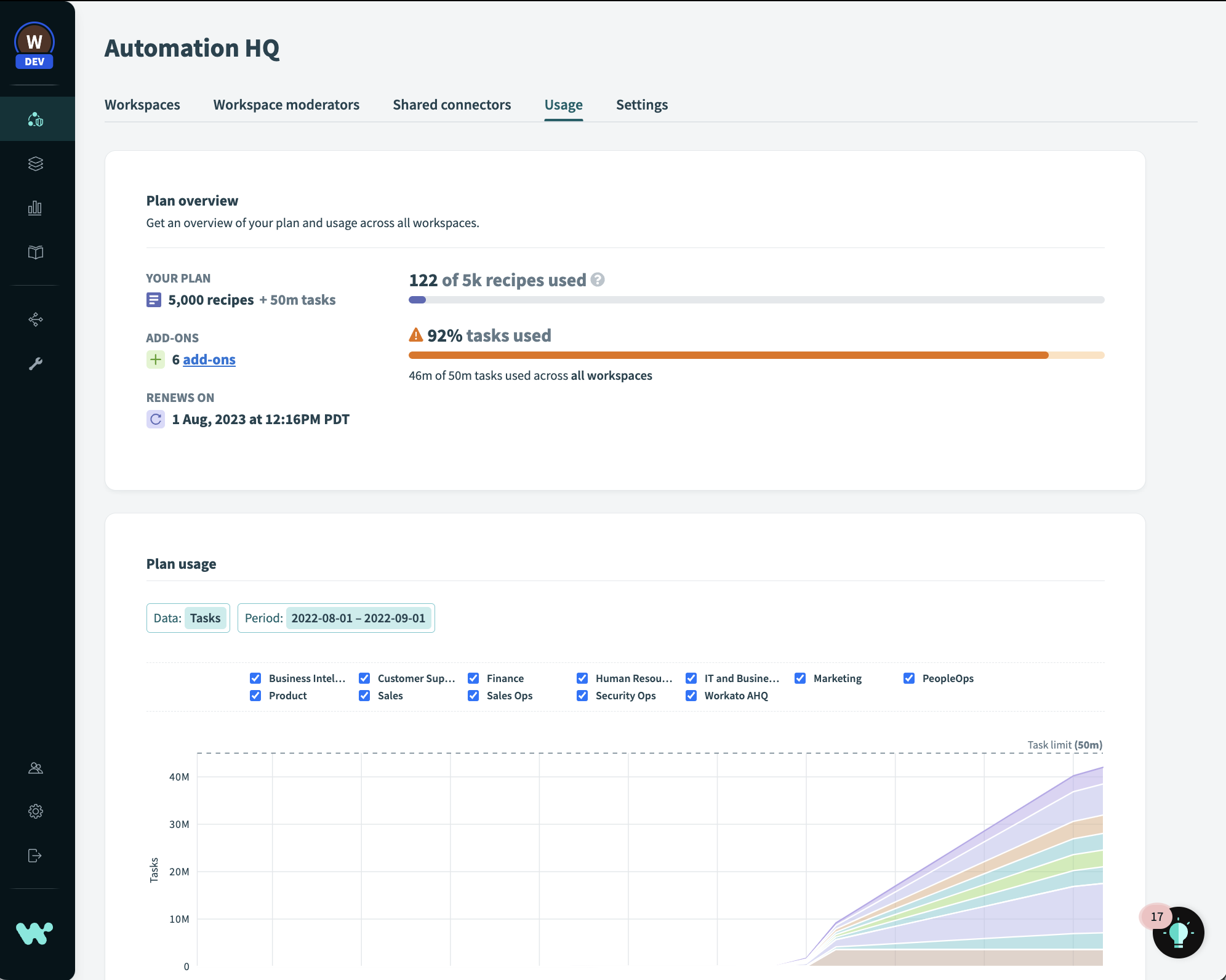Open the lightbulb tips widget
The width and height of the screenshot is (1226, 980).
pyautogui.click(x=1178, y=933)
